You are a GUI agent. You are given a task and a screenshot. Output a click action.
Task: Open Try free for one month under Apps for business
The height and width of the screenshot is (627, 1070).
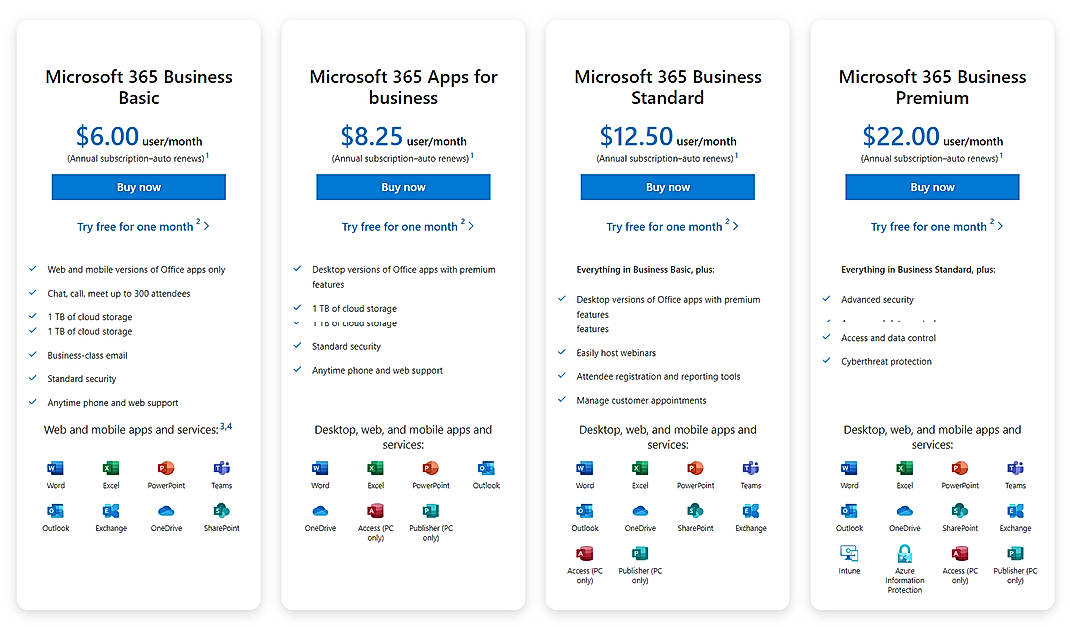(398, 226)
